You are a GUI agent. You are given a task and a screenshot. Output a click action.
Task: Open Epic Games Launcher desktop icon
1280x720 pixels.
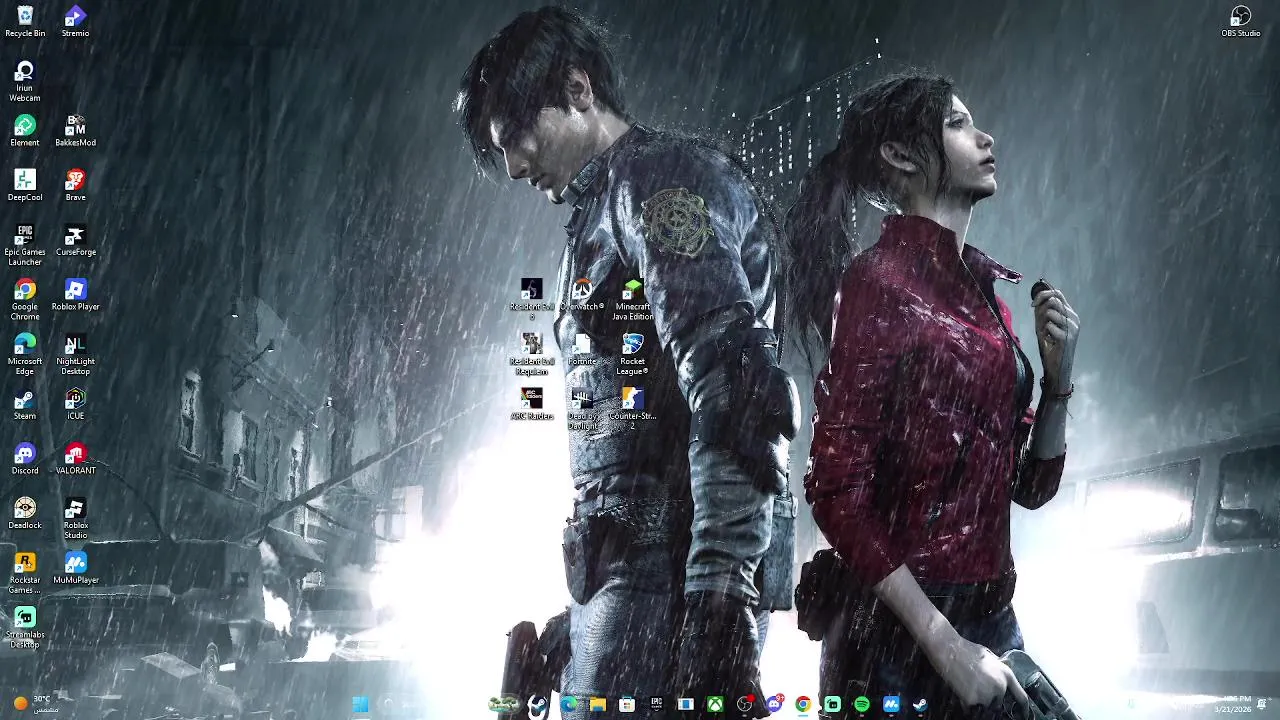point(25,246)
